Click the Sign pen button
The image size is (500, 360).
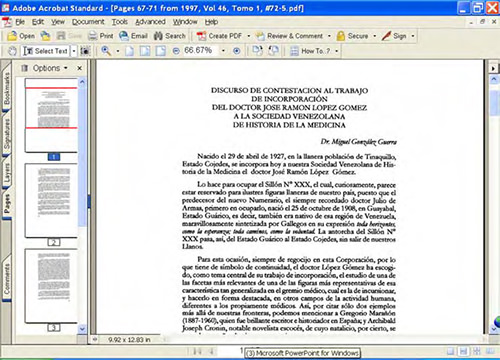pos(395,36)
